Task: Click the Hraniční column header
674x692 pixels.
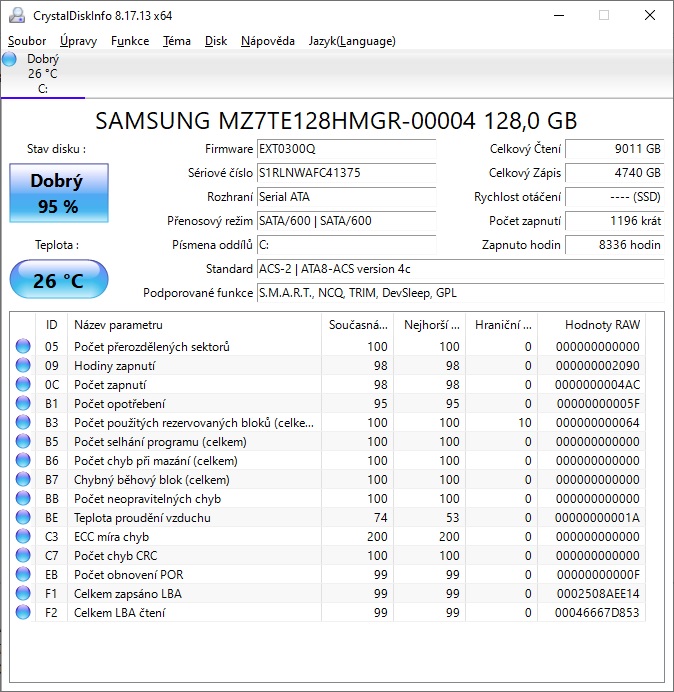Action: [501, 325]
